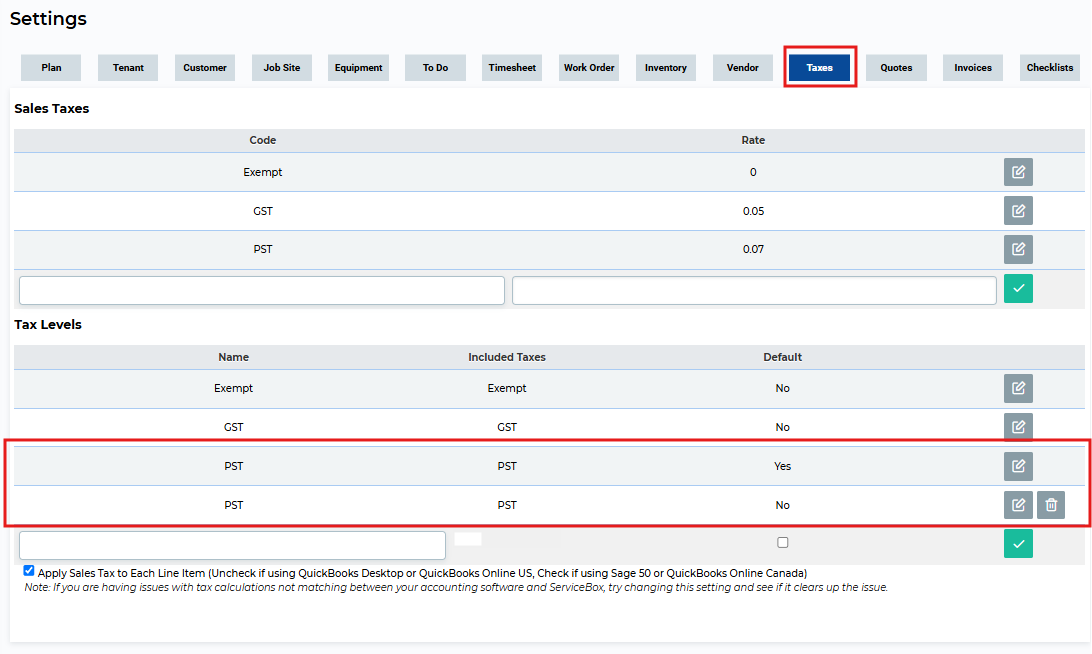The width and height of the screenshot is (1092, 654).
Task: Focus the new tax level Name field
Action: click(x=233, y=545)
